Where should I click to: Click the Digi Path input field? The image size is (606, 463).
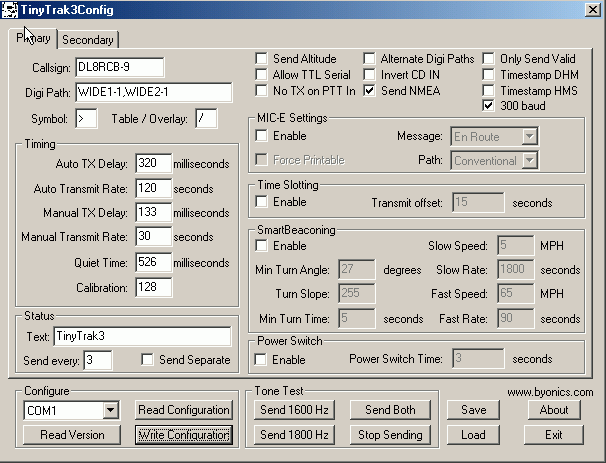click(x=154, y=92)
